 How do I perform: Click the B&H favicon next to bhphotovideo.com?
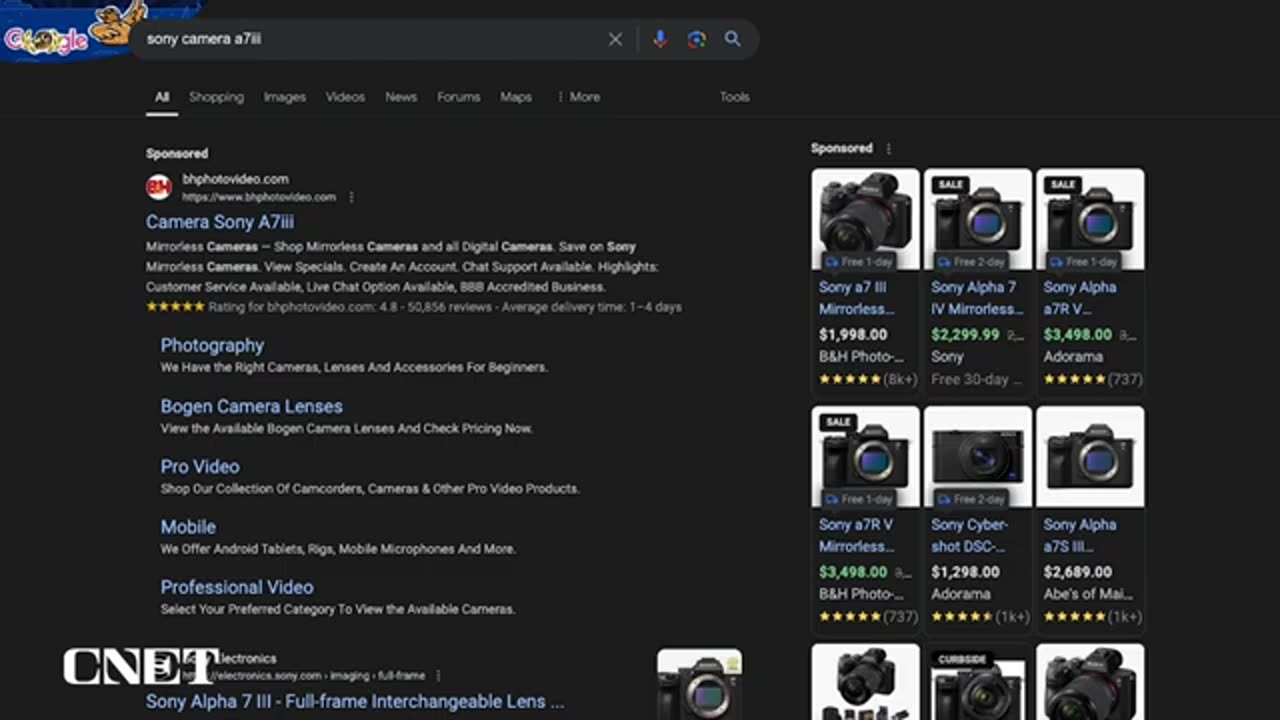(159, 187)
